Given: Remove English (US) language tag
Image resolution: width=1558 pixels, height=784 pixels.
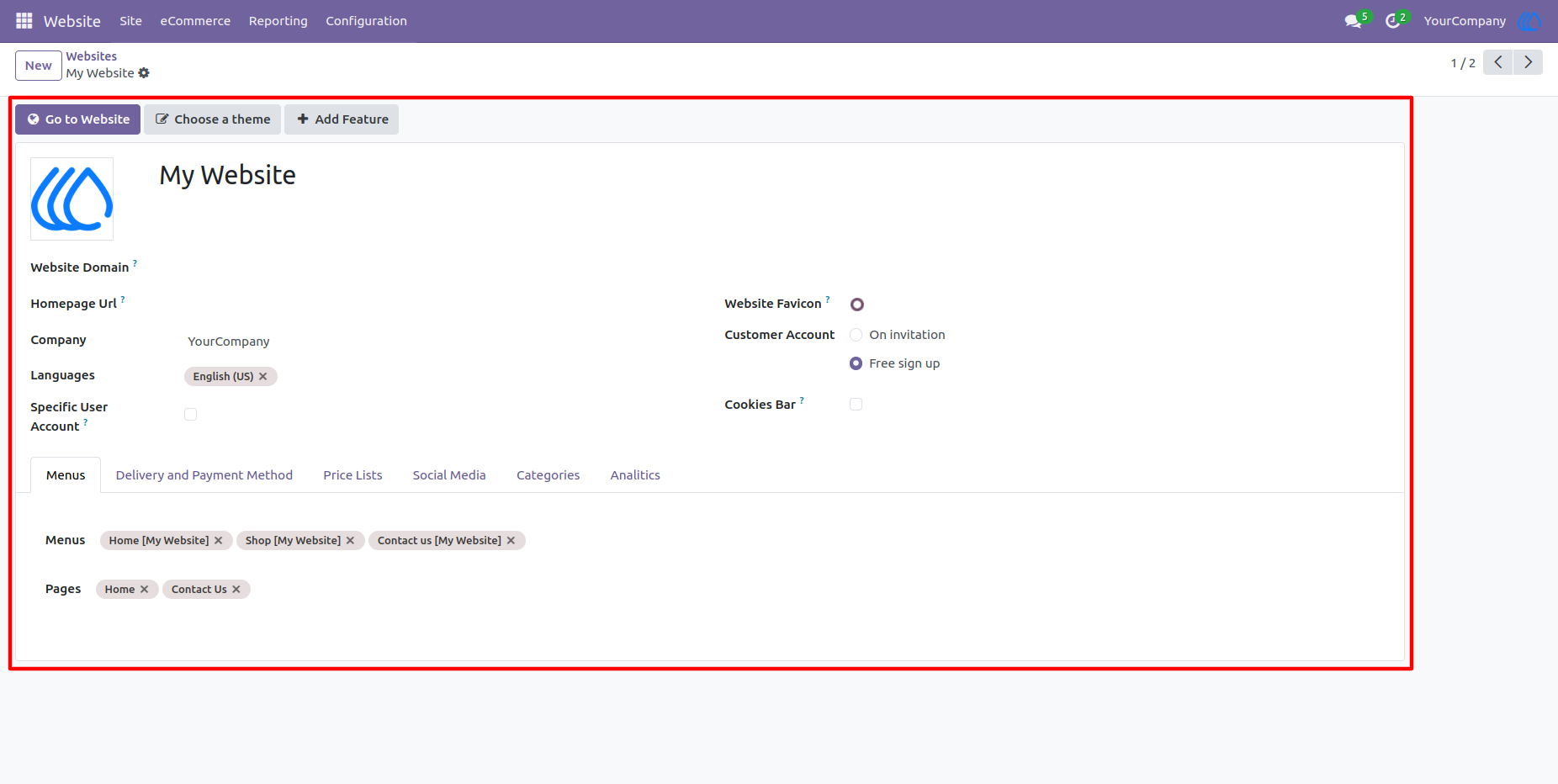Looking at the screenshot, I should coord(263,376).
